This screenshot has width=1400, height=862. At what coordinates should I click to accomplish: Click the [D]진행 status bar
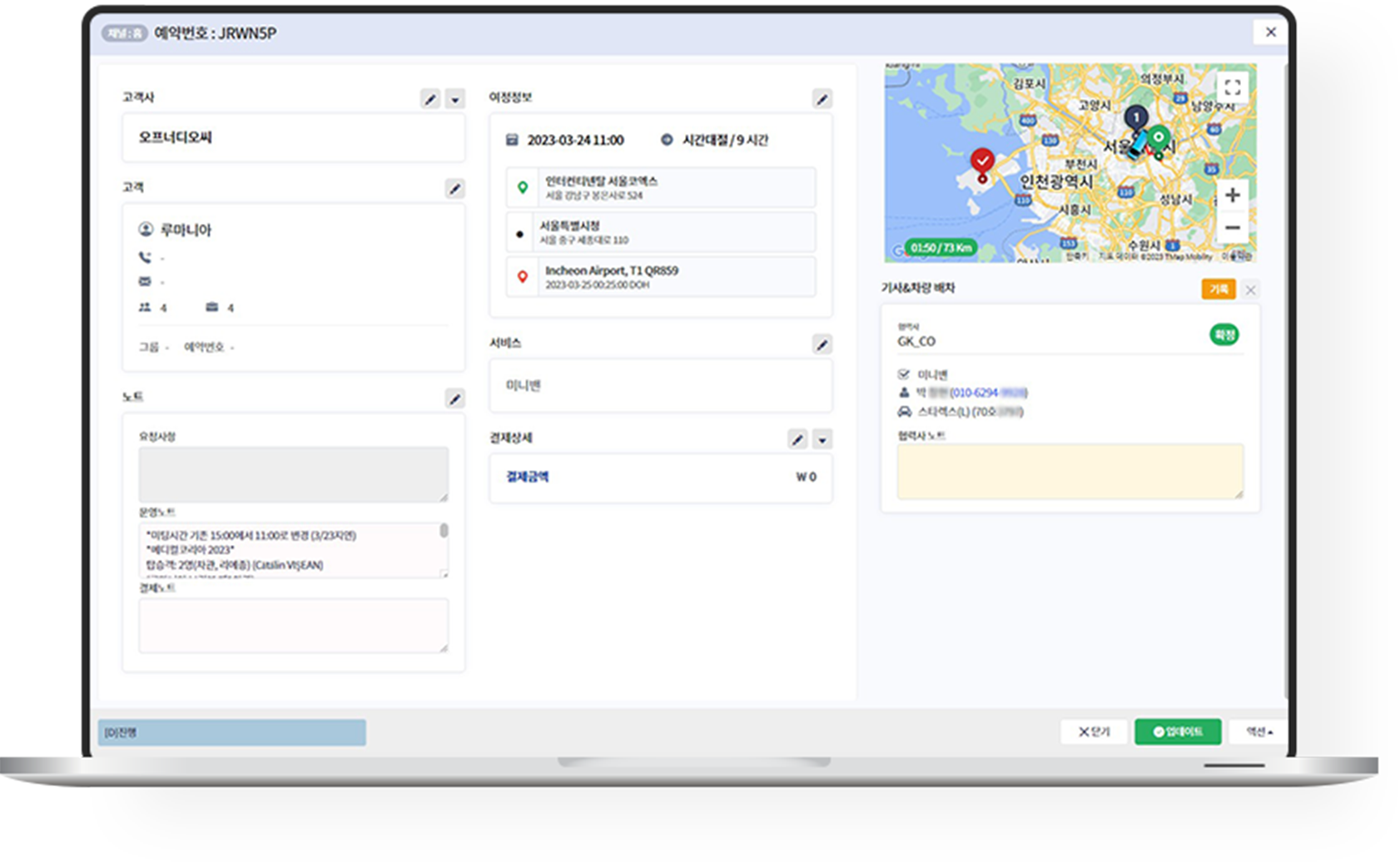(232, 732)
